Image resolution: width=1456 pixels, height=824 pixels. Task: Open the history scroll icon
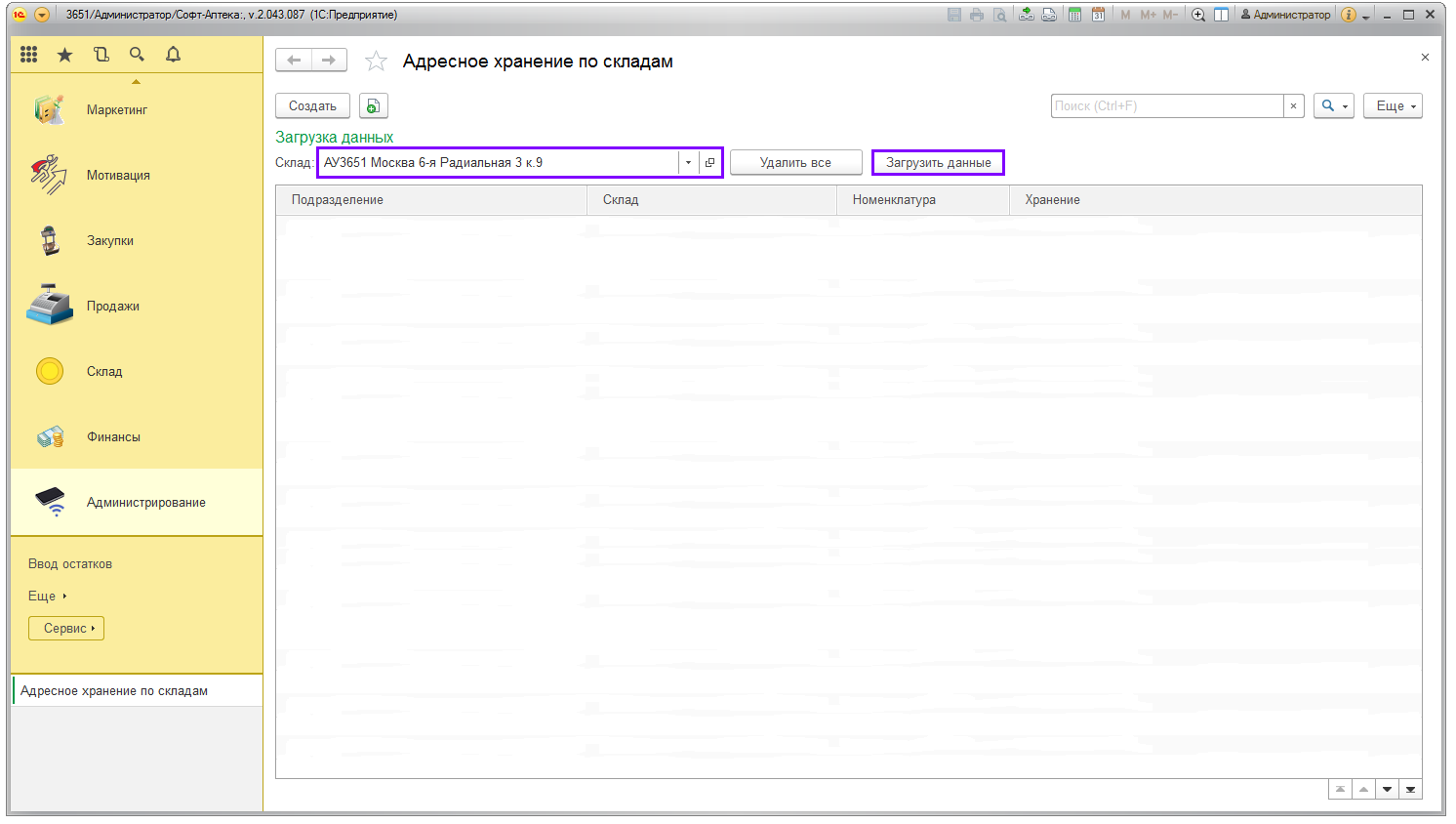(x=101, y=55)
